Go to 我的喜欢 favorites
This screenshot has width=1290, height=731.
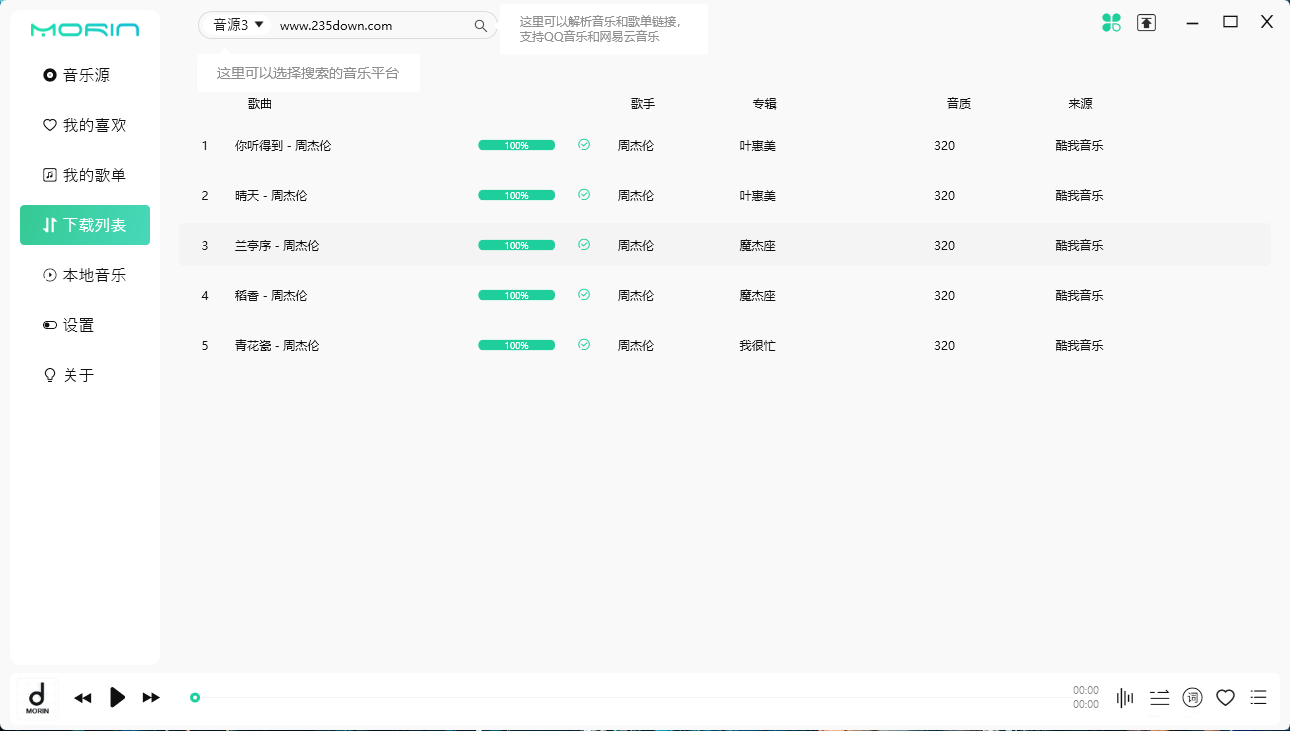click(x=85, y=125)
